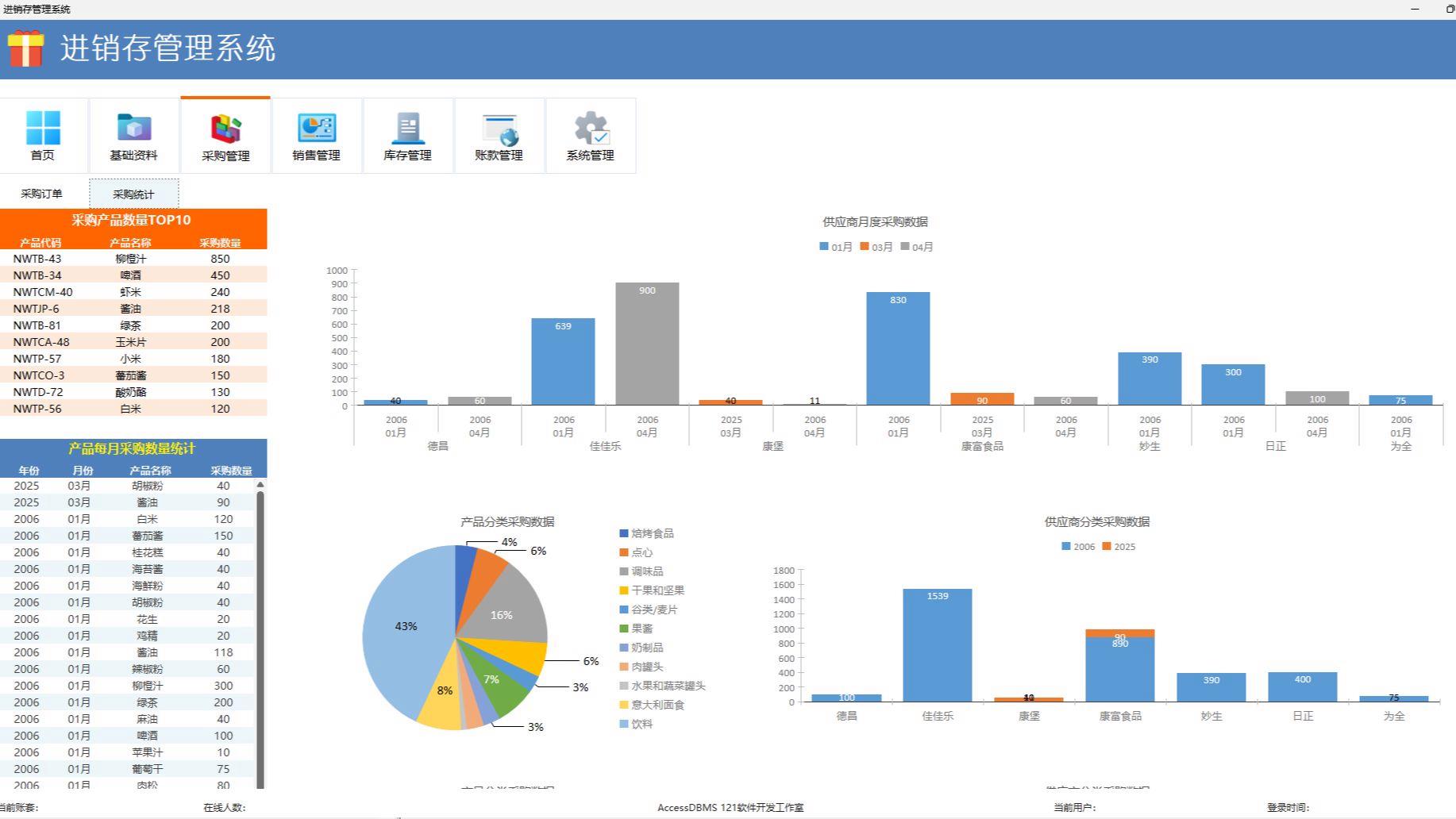
Task: Select the 采购管理 module icon
Action: [225, 136]
